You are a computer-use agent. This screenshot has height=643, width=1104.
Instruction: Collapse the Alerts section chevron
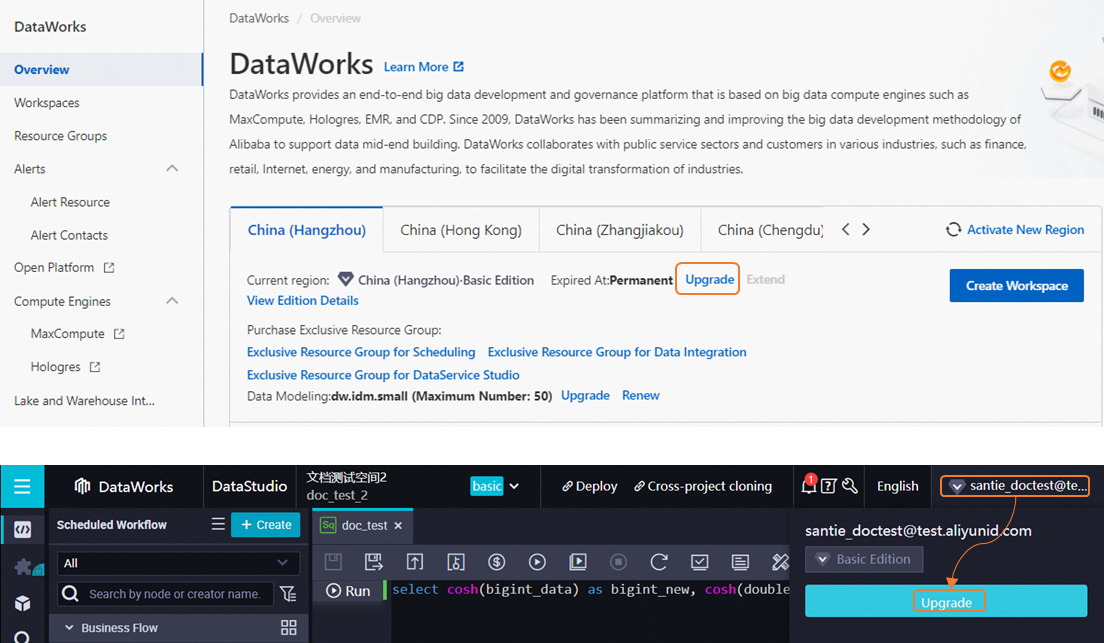pos(172,168)
